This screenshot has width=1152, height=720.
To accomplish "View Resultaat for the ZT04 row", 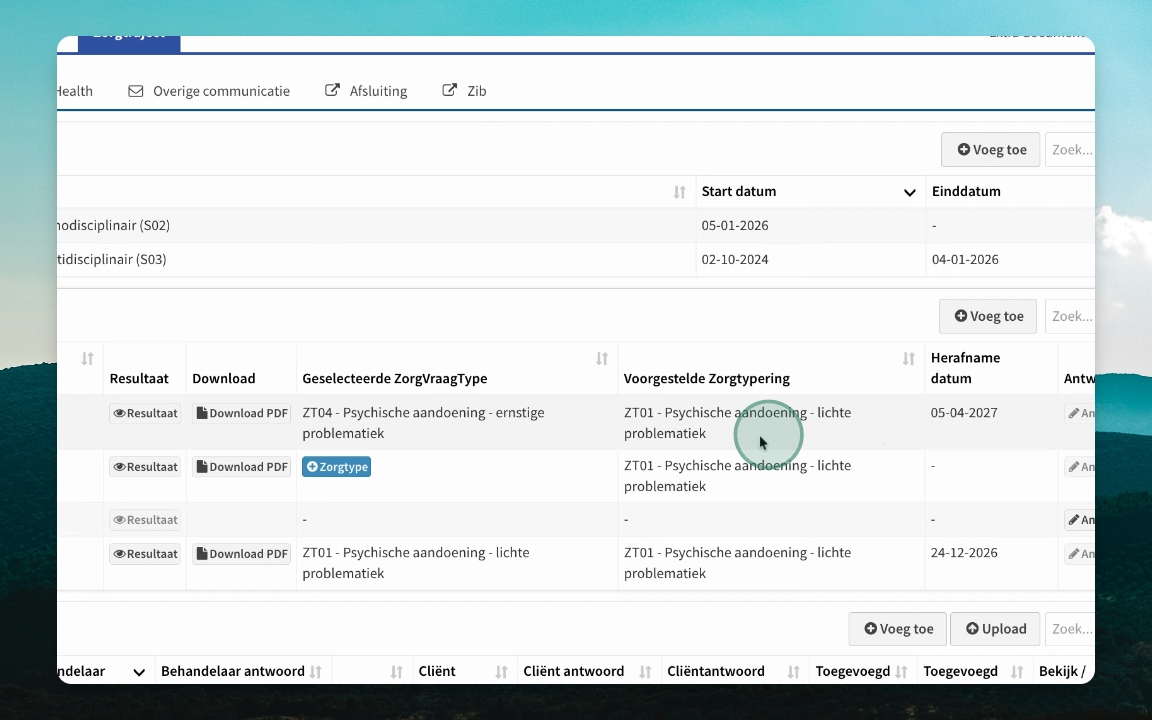I will tap(145, 413).
